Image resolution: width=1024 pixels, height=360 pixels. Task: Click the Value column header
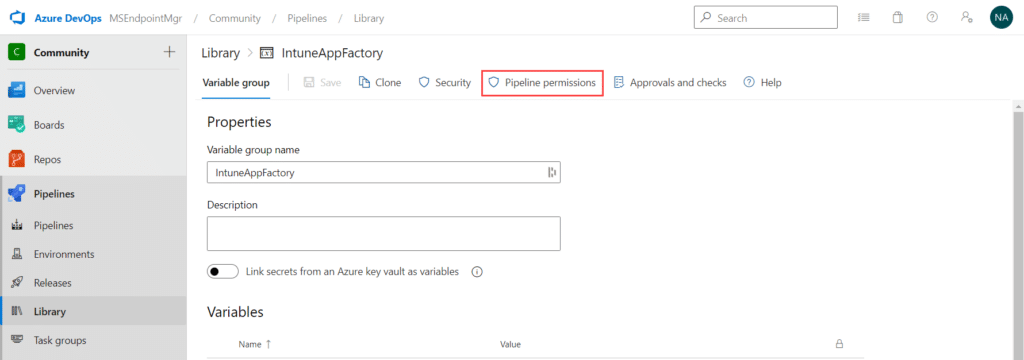pos(510,344)
